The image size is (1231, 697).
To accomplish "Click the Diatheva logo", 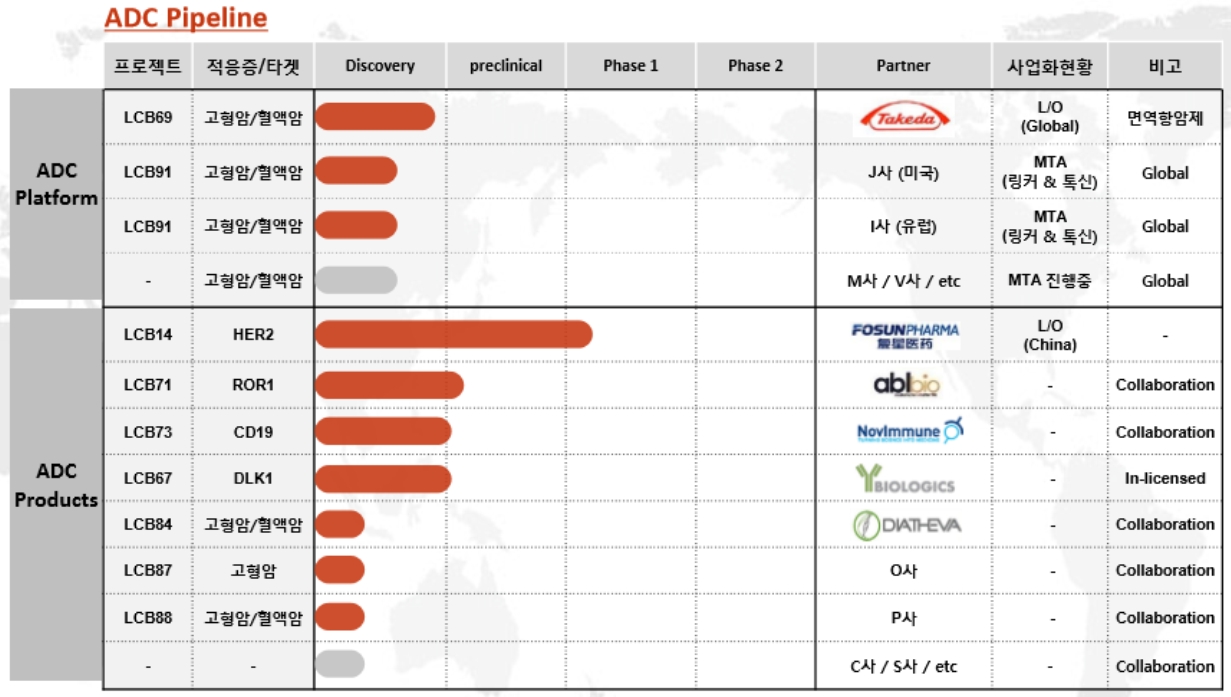I will 904,524.
